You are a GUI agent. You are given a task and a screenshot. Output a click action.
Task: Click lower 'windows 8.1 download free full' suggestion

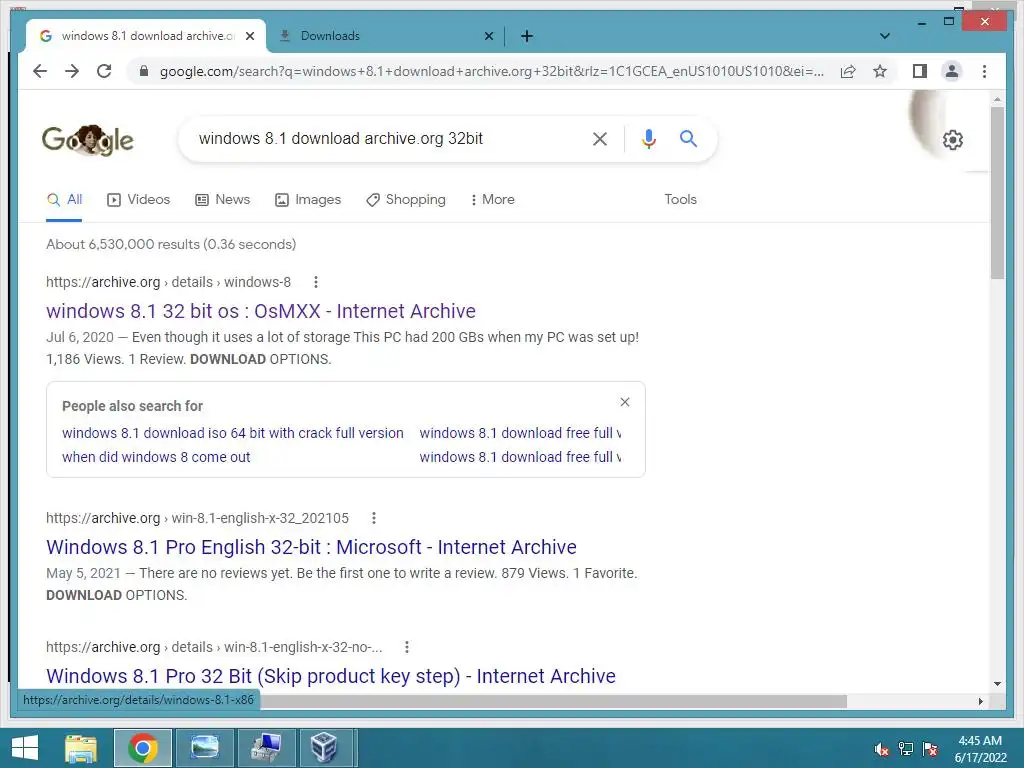click(520, 457)
